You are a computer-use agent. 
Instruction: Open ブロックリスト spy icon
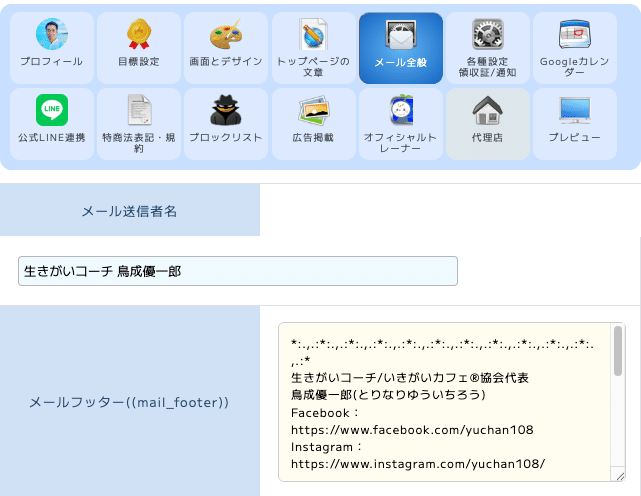[x=226, y=110]
